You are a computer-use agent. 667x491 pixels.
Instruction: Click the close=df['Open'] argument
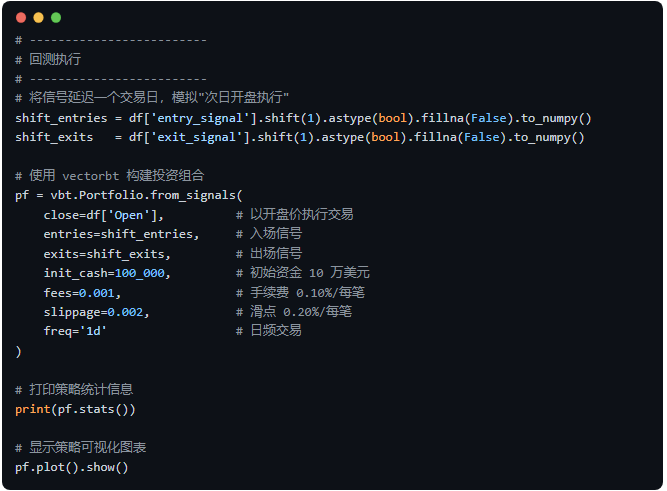(x=103, y=214)
